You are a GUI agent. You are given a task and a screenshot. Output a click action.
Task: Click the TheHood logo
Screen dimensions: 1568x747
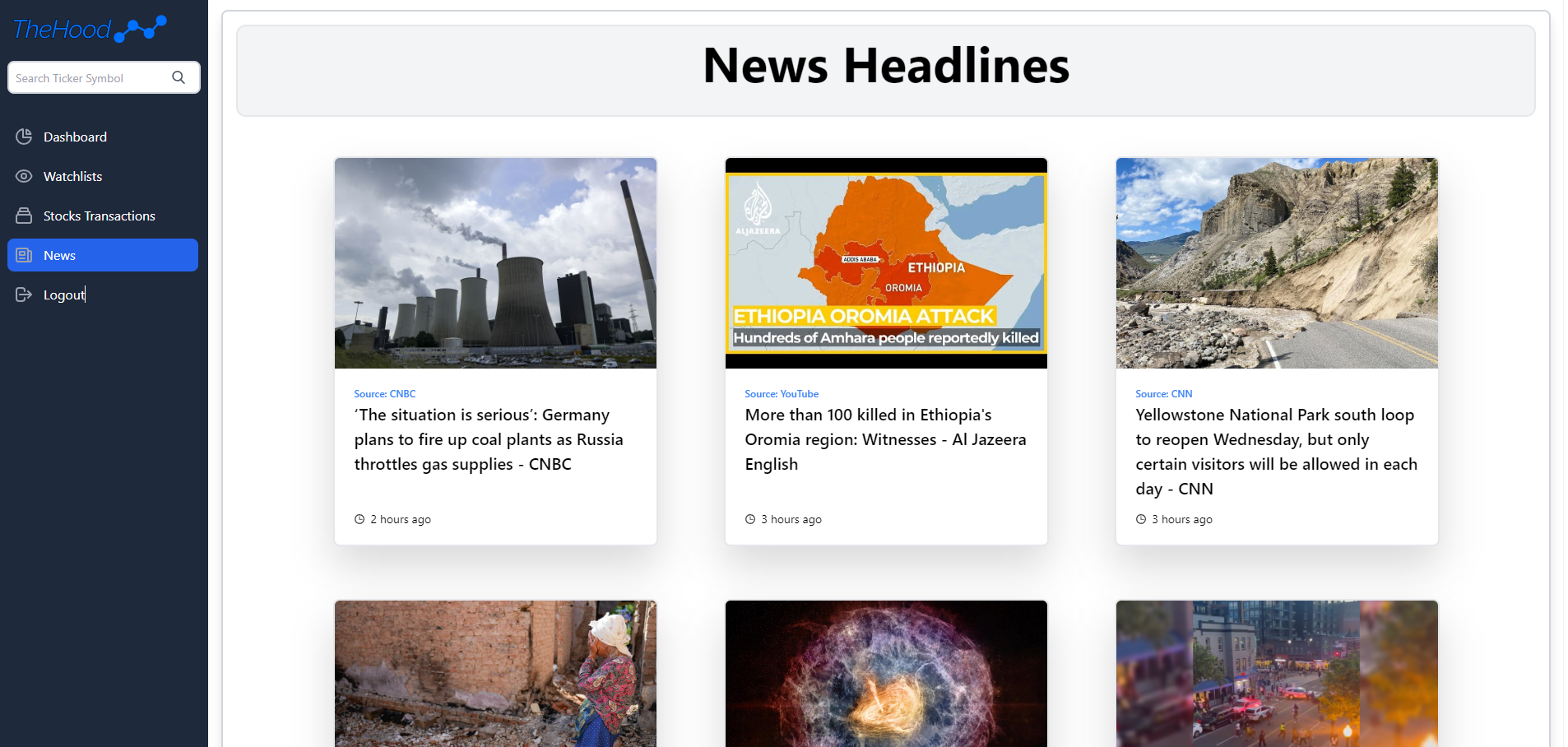[x=90, y=29]
